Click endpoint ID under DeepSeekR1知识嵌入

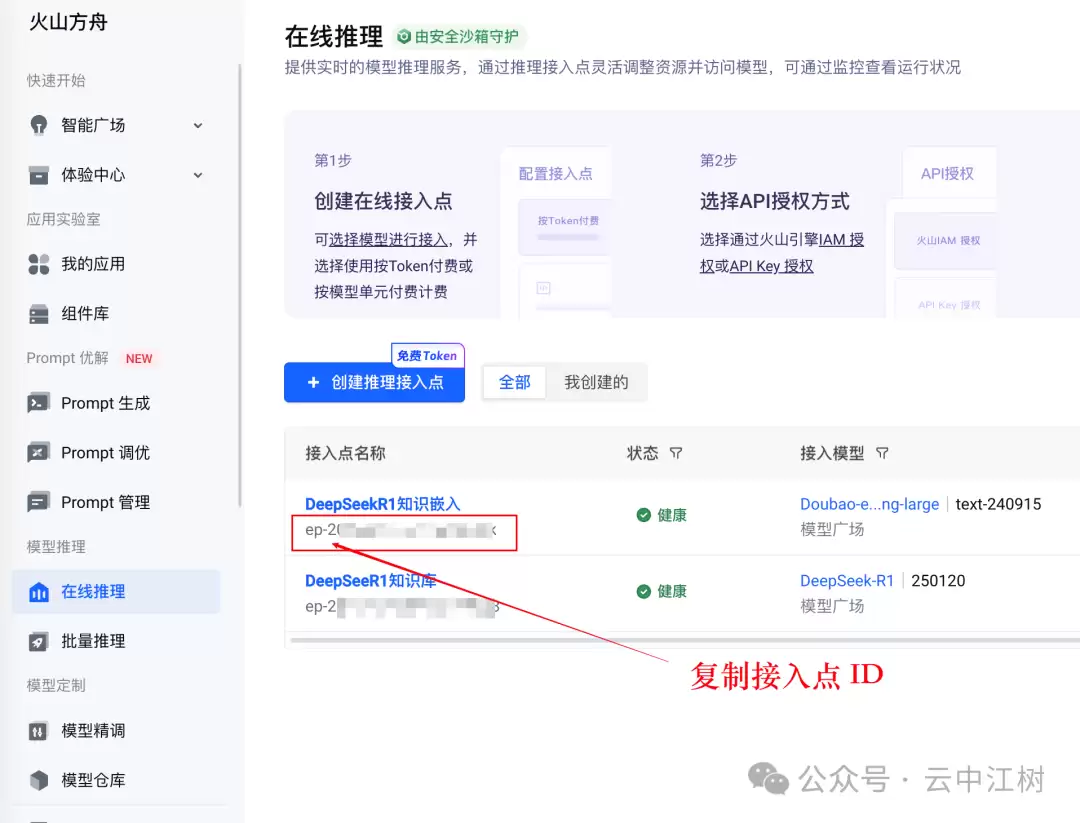(x=401, y=530)
